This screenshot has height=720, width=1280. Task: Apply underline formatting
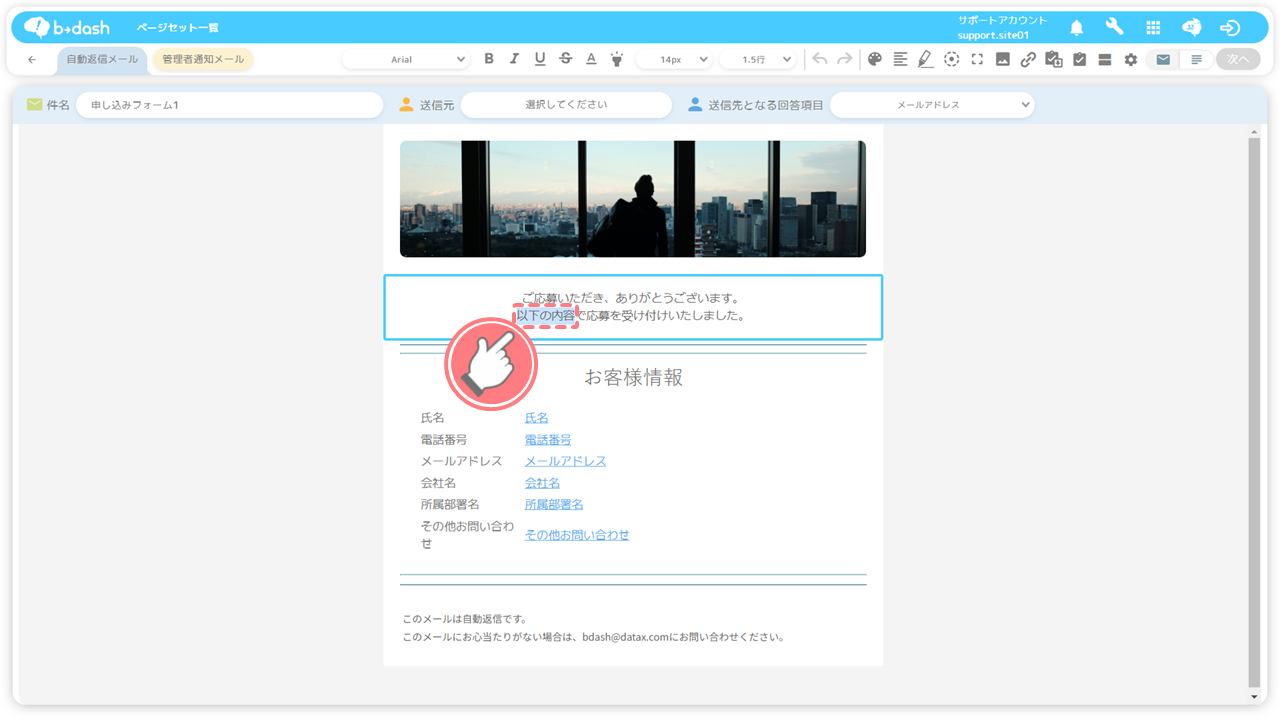tap(540, 59)
